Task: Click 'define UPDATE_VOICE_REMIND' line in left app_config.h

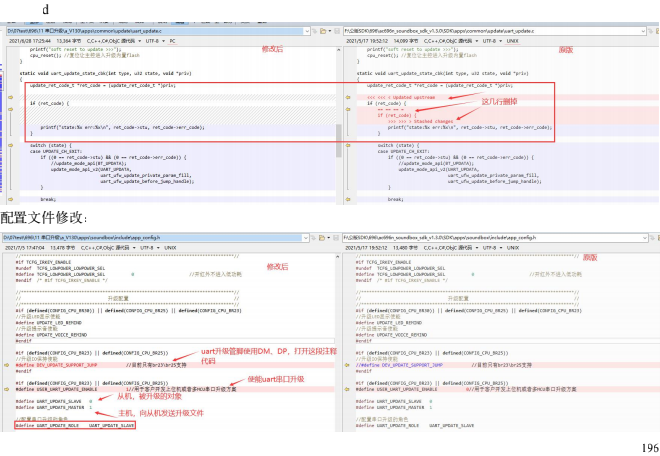Action: tap(51, 335)
